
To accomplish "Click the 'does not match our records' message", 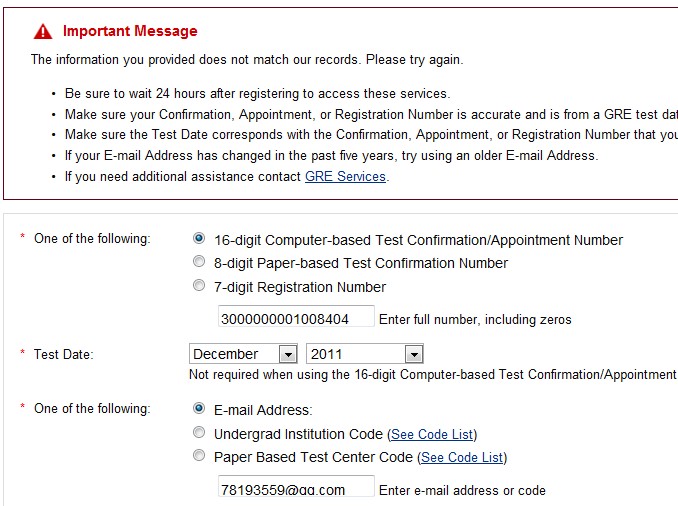I will 246,60.
